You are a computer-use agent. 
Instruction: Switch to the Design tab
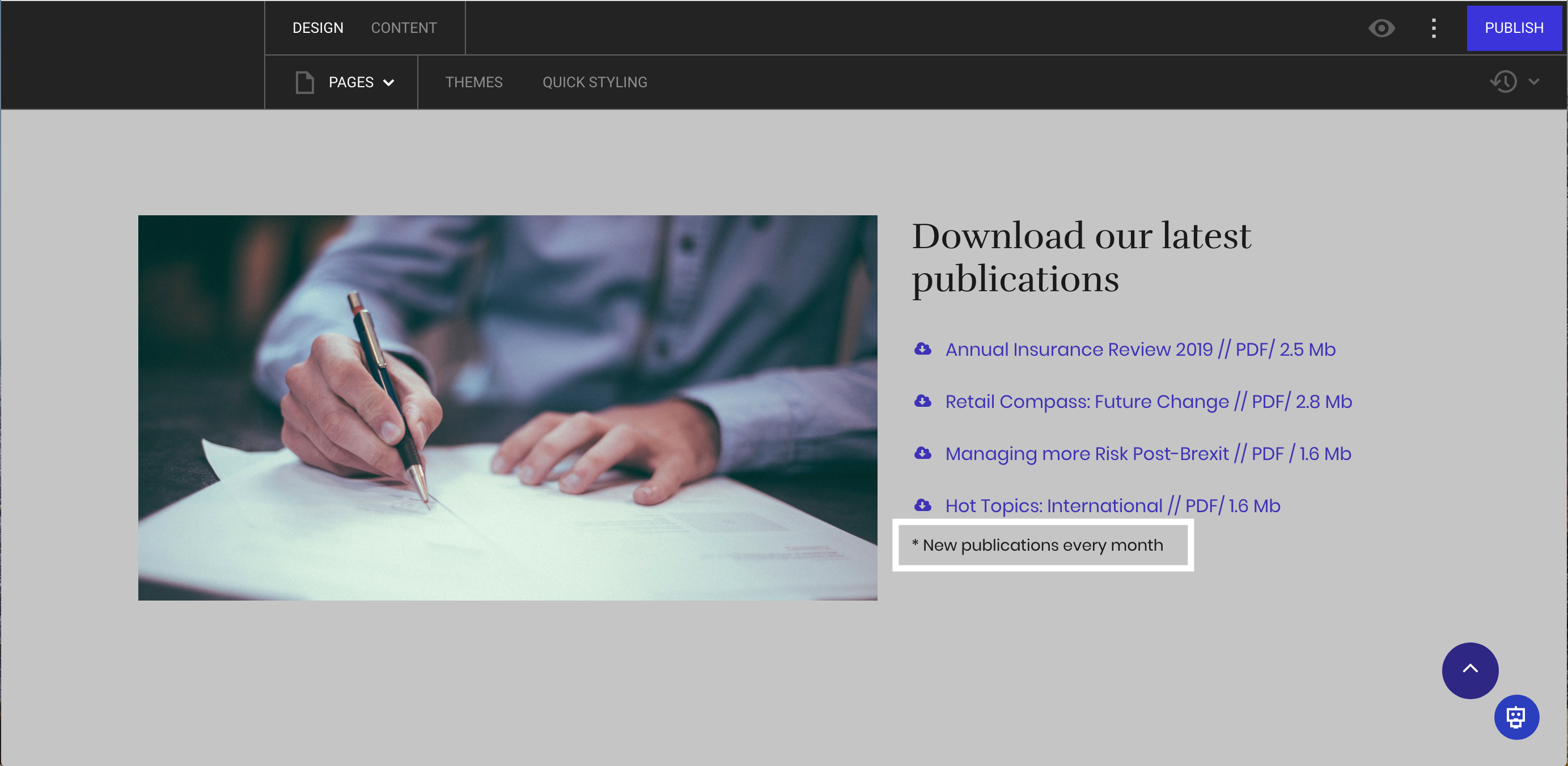(x=318, y=27)
